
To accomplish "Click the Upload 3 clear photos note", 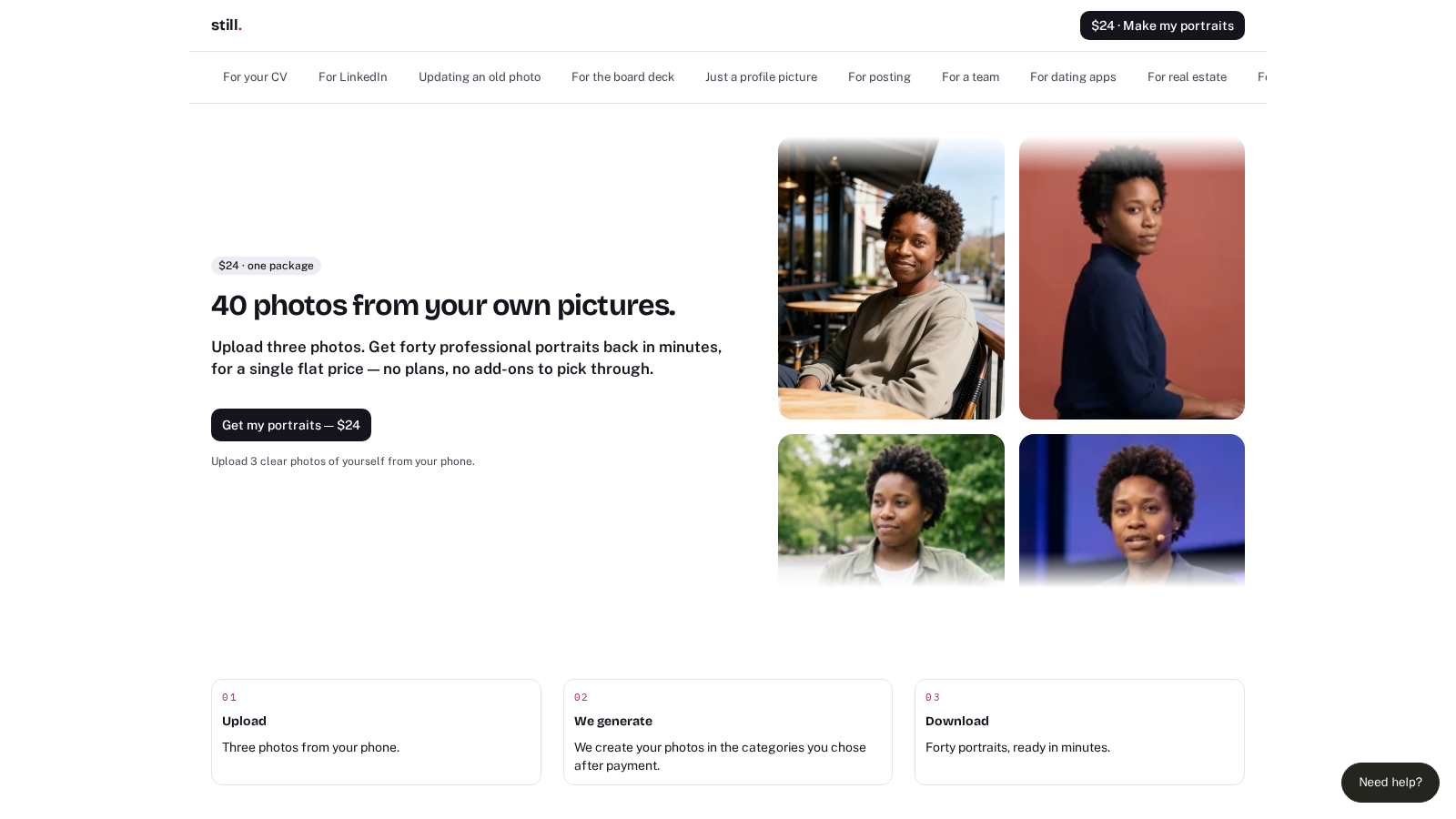I will 343,461.
